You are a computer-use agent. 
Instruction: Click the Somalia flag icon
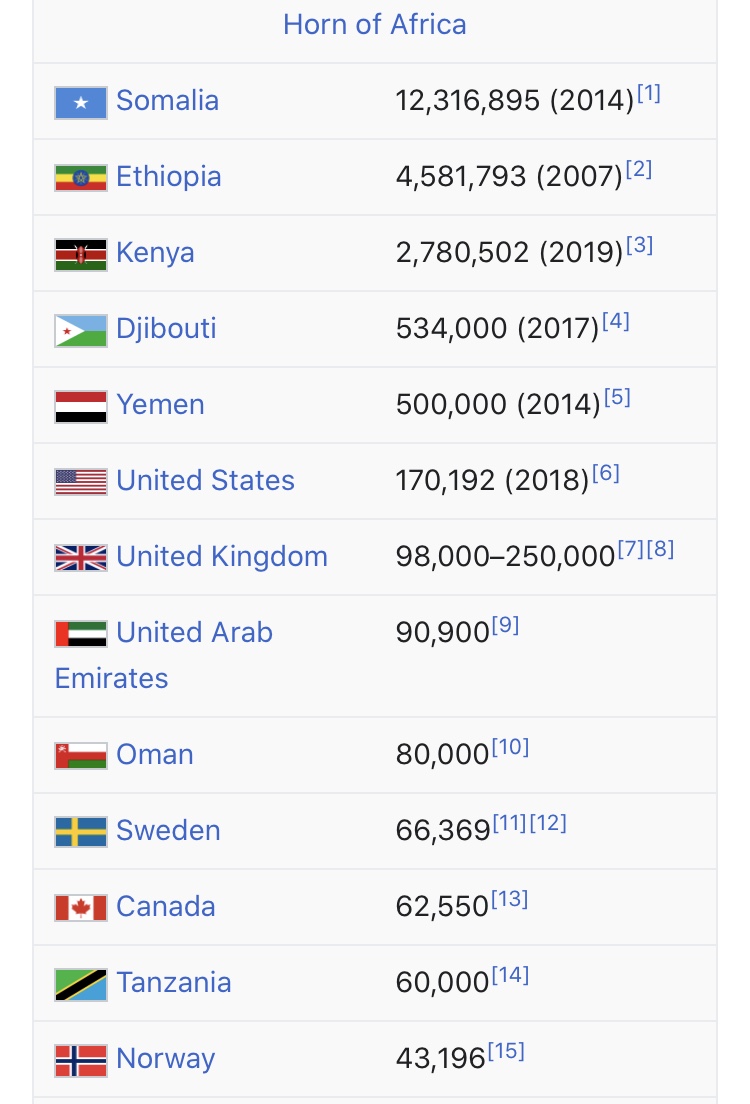(x=81, y=103)
